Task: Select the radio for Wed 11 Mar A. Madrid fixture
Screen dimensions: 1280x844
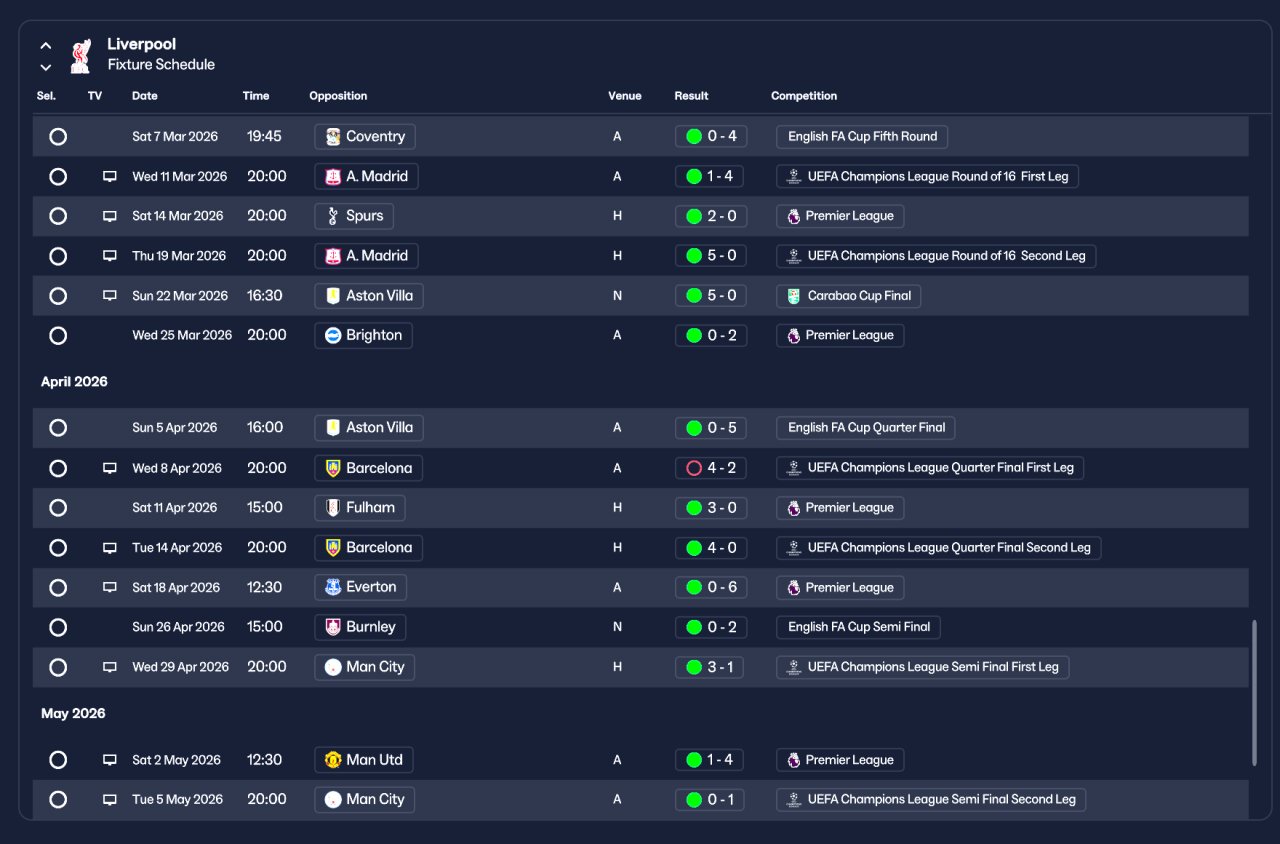Action: point(58,176)
